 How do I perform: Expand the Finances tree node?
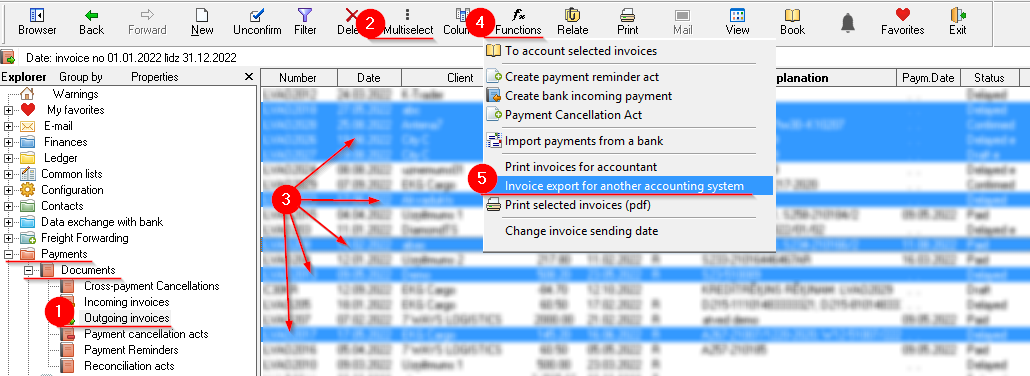click(9, 142)
